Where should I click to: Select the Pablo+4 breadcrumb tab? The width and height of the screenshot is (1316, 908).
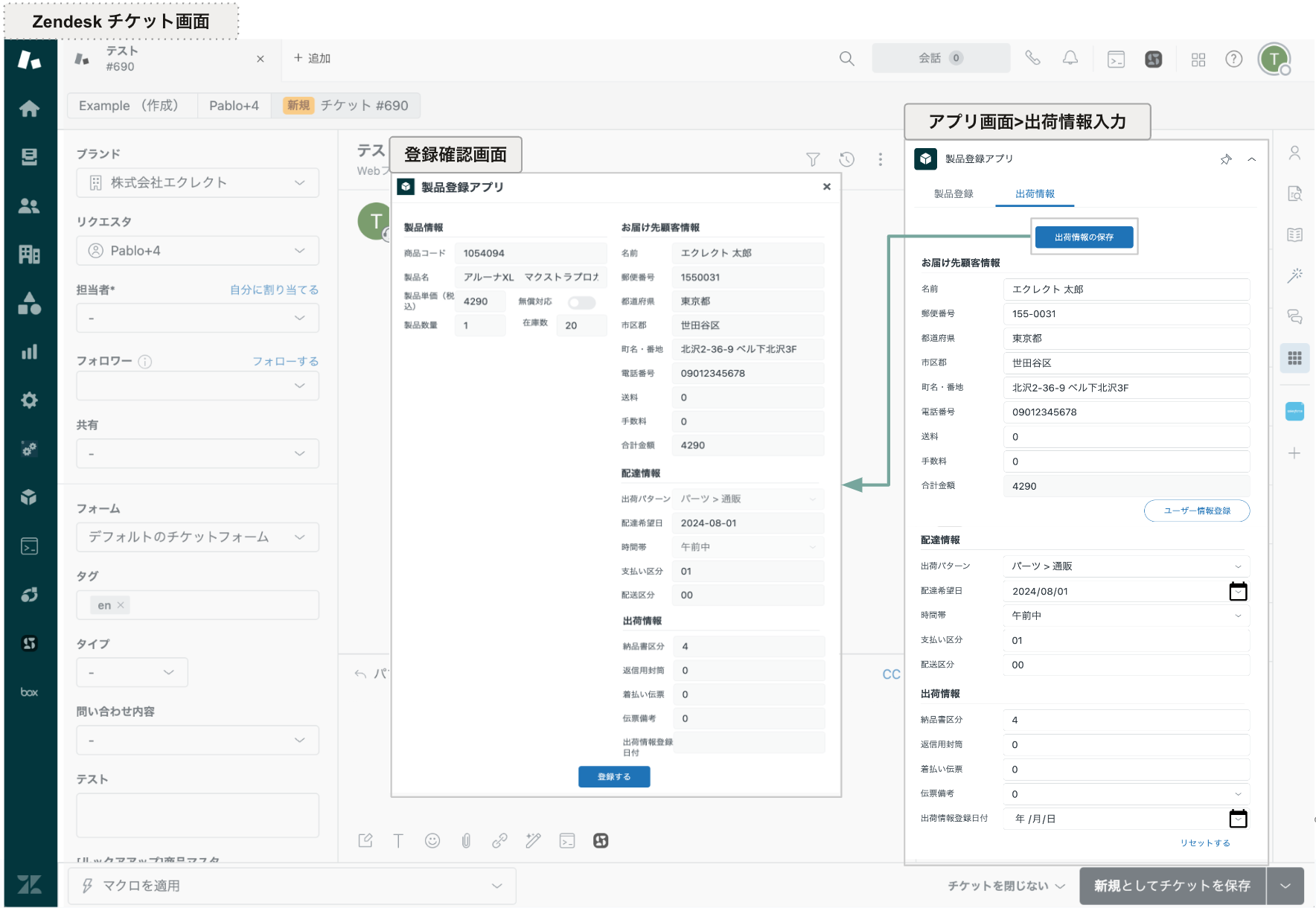tap(234, 106)
